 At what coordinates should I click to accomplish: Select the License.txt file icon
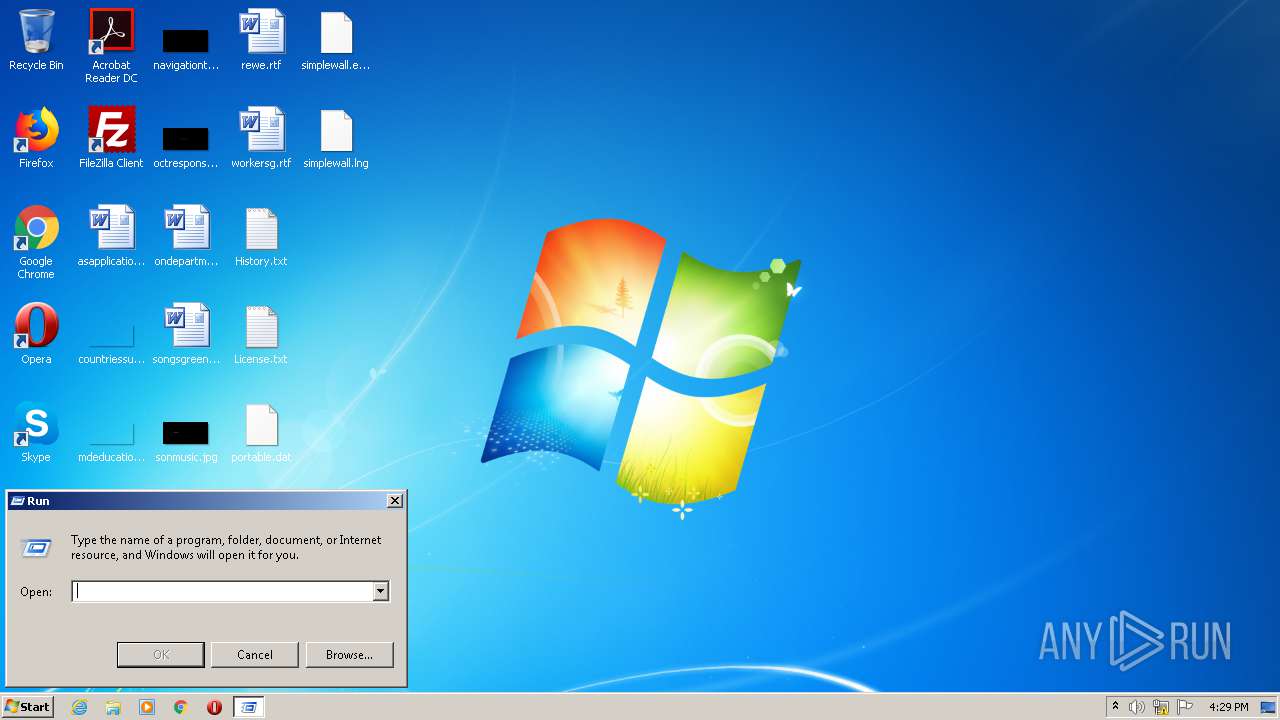261,334
